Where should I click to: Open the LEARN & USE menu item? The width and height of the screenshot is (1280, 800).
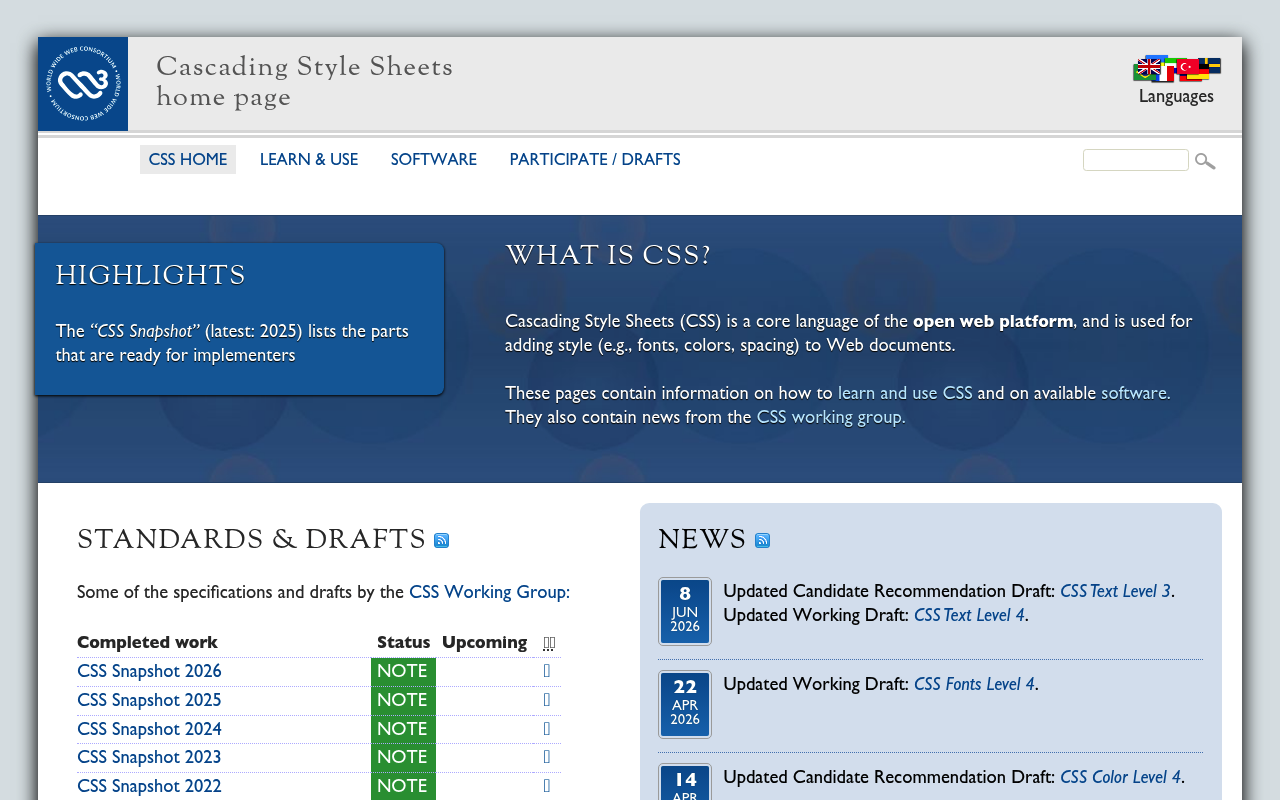309,160
